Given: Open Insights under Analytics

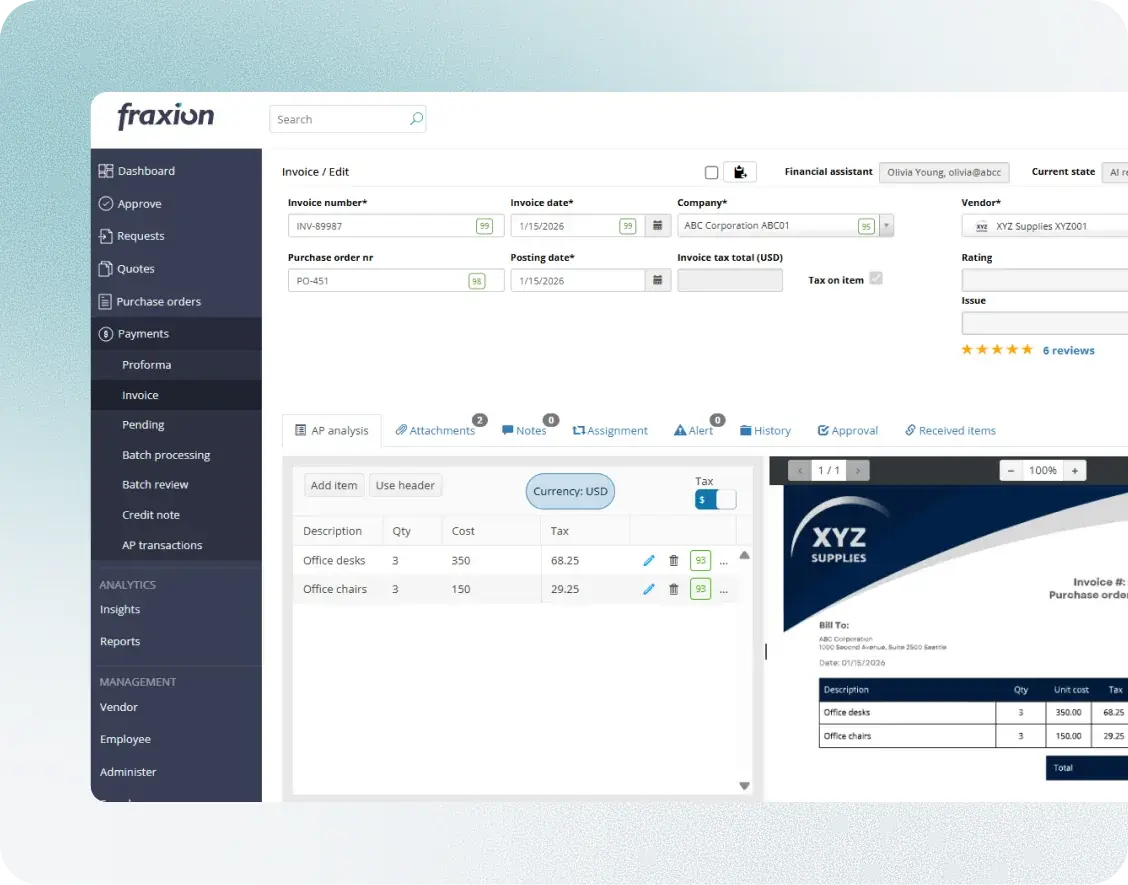Looking at the screenshot, I should coord(120,609).
